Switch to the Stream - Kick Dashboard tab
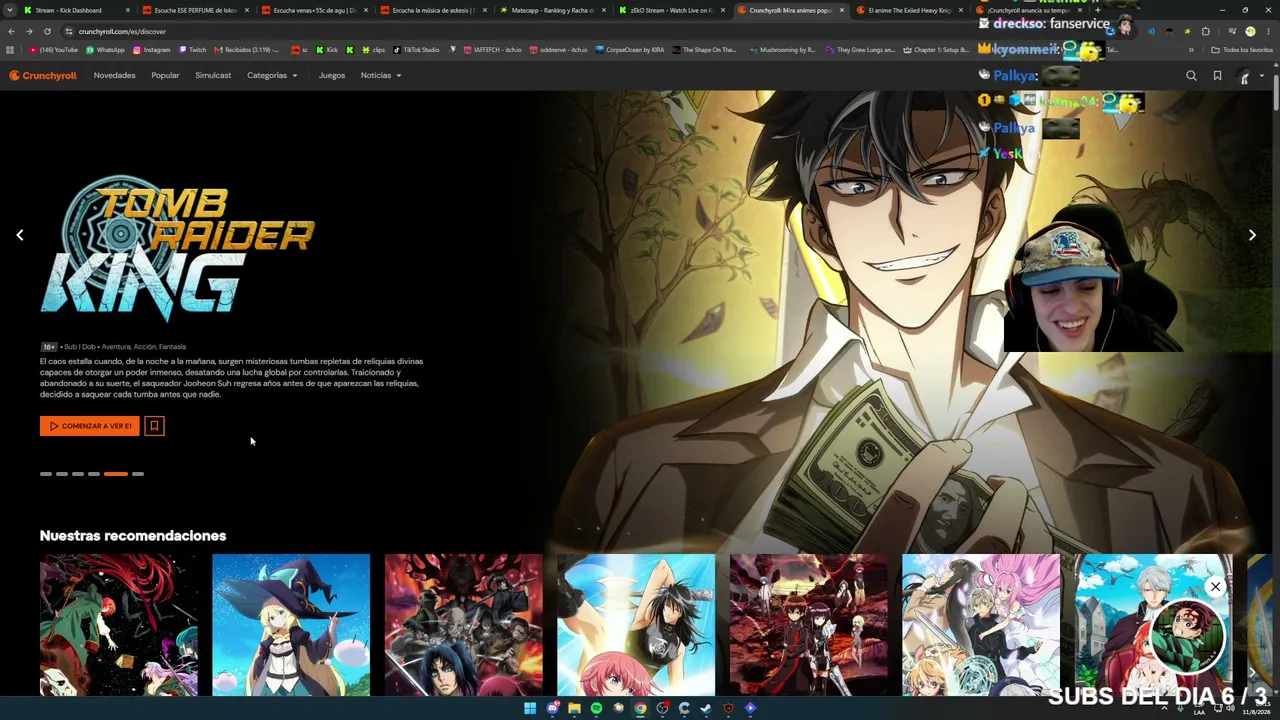 [x=77, y=10]
